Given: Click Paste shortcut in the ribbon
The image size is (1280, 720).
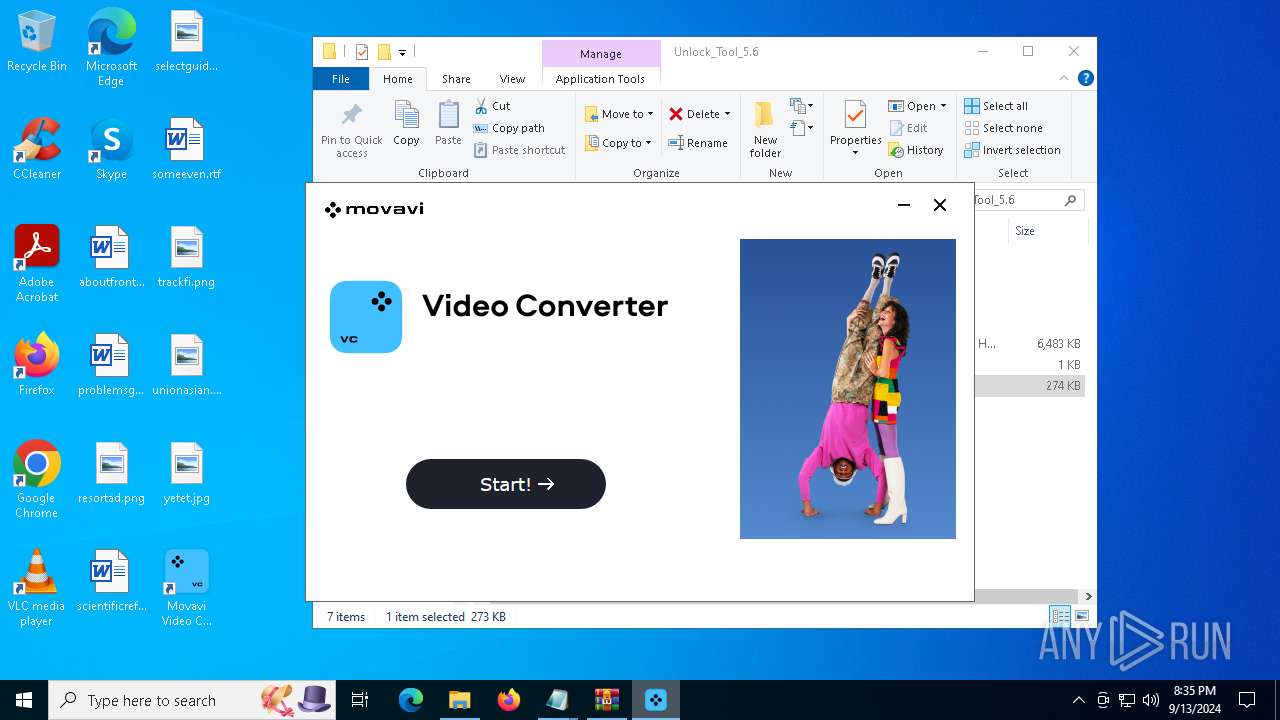Looking at the screenshot, I should 520,150.
